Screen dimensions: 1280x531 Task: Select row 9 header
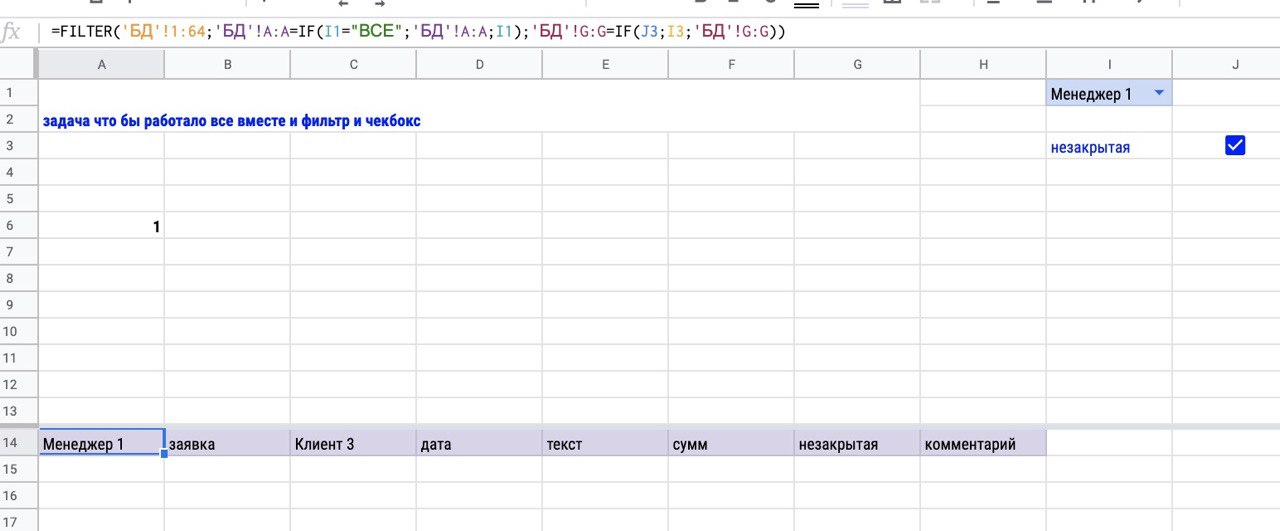tap(18, 305)
